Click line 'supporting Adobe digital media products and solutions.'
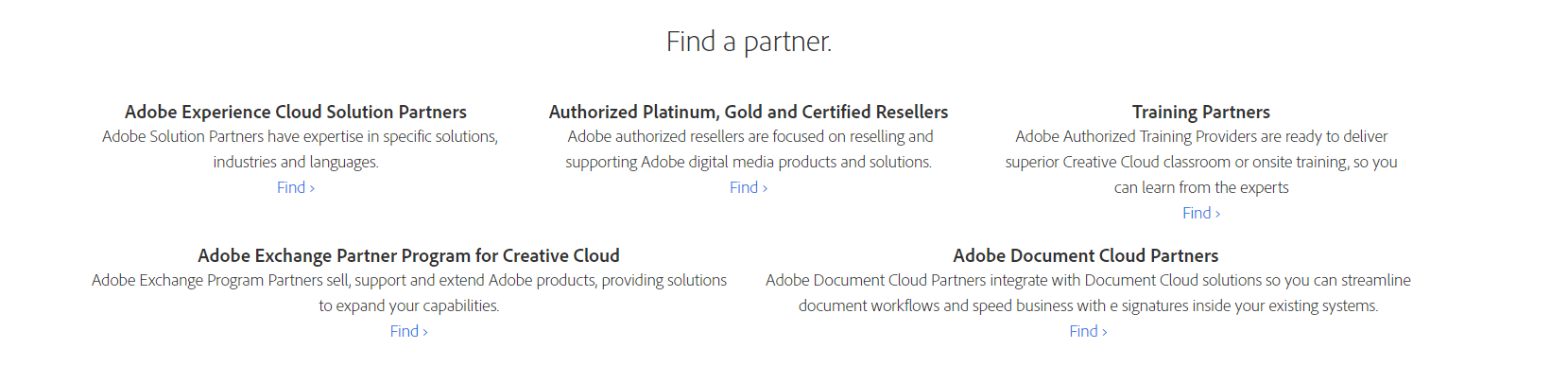 click(749, 162)
